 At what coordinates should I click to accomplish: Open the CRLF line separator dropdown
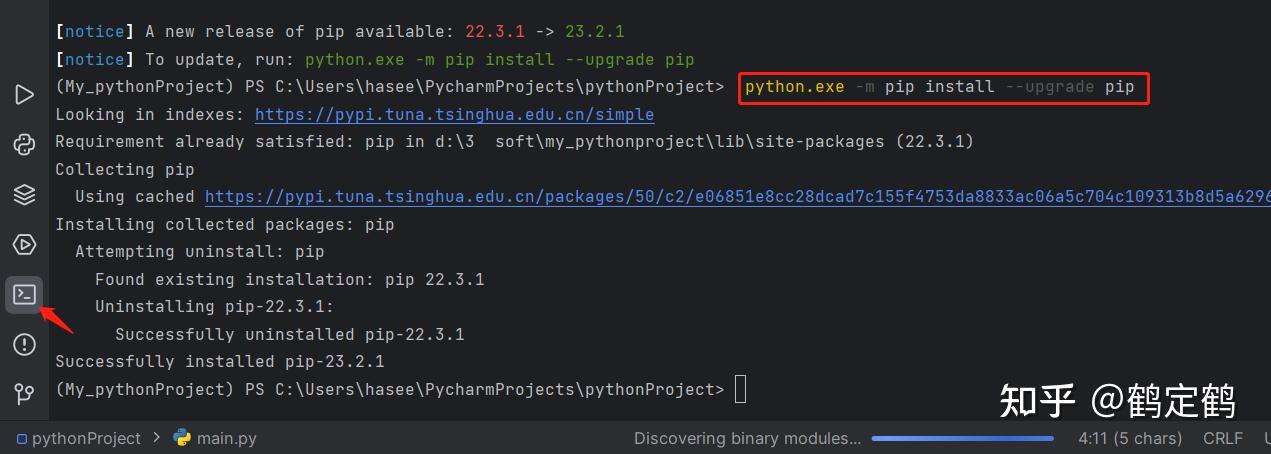(1223, 438)
